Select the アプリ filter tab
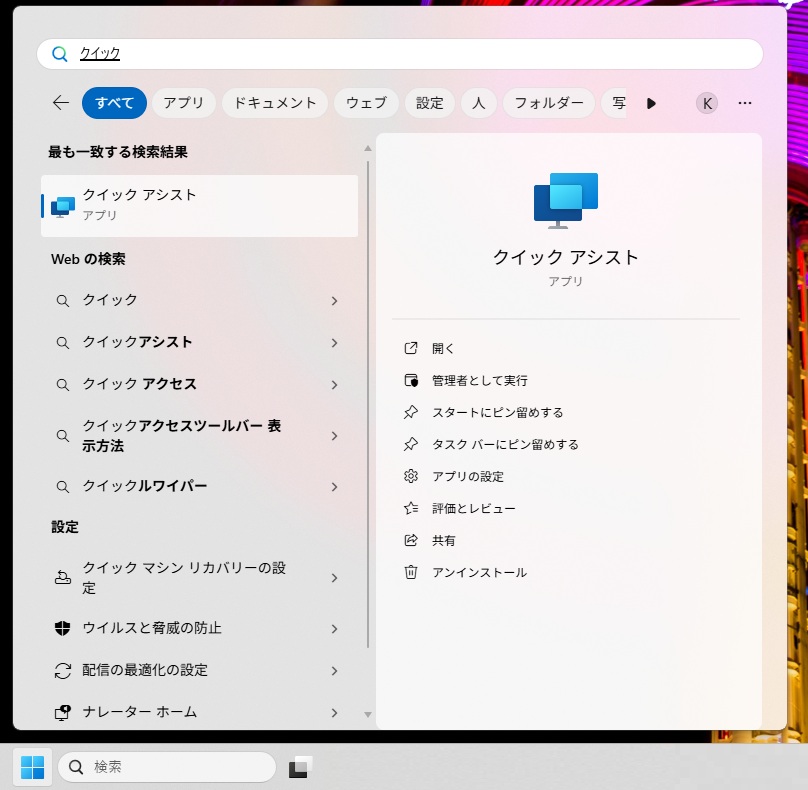This screenshot has height=790, width=808. click(183, 103)
